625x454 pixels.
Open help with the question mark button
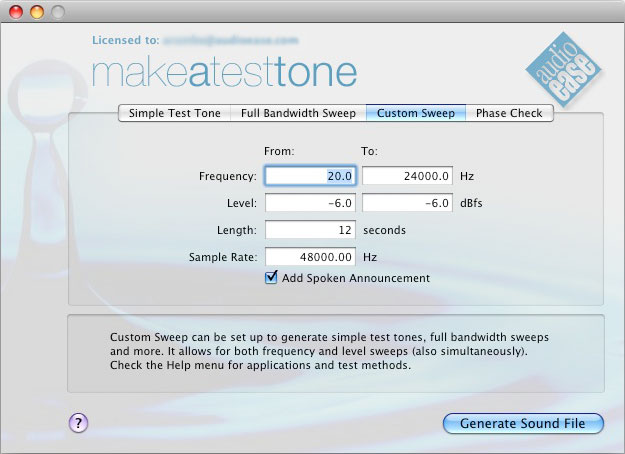[x=78, y=423]
